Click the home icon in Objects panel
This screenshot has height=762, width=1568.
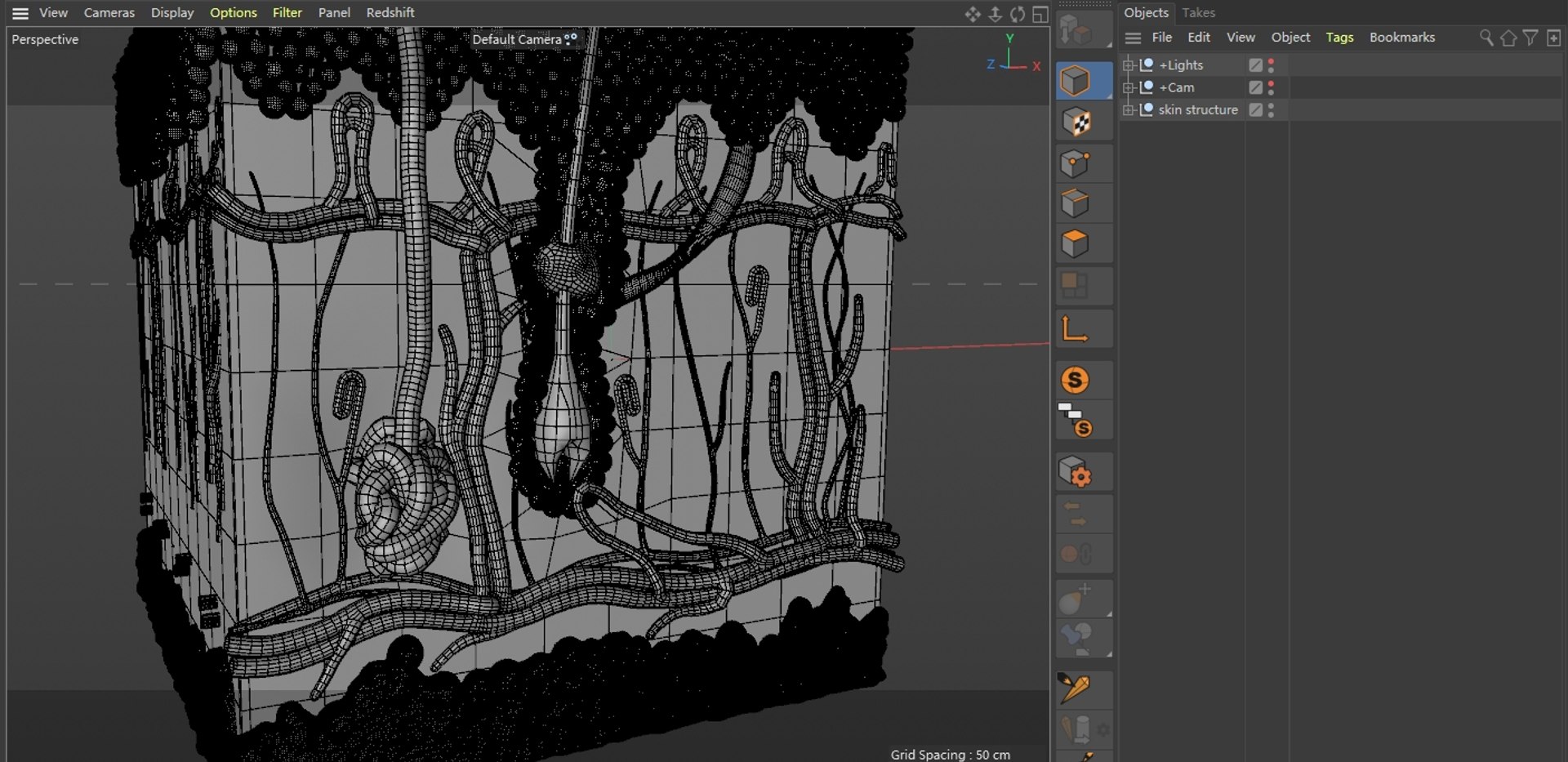(1508, 38)
